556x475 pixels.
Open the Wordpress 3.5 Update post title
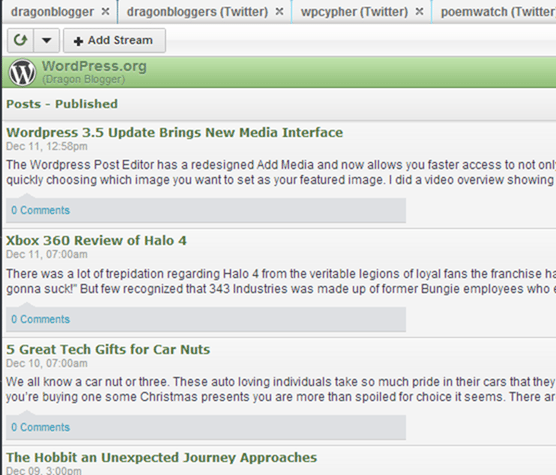point(174,133)
